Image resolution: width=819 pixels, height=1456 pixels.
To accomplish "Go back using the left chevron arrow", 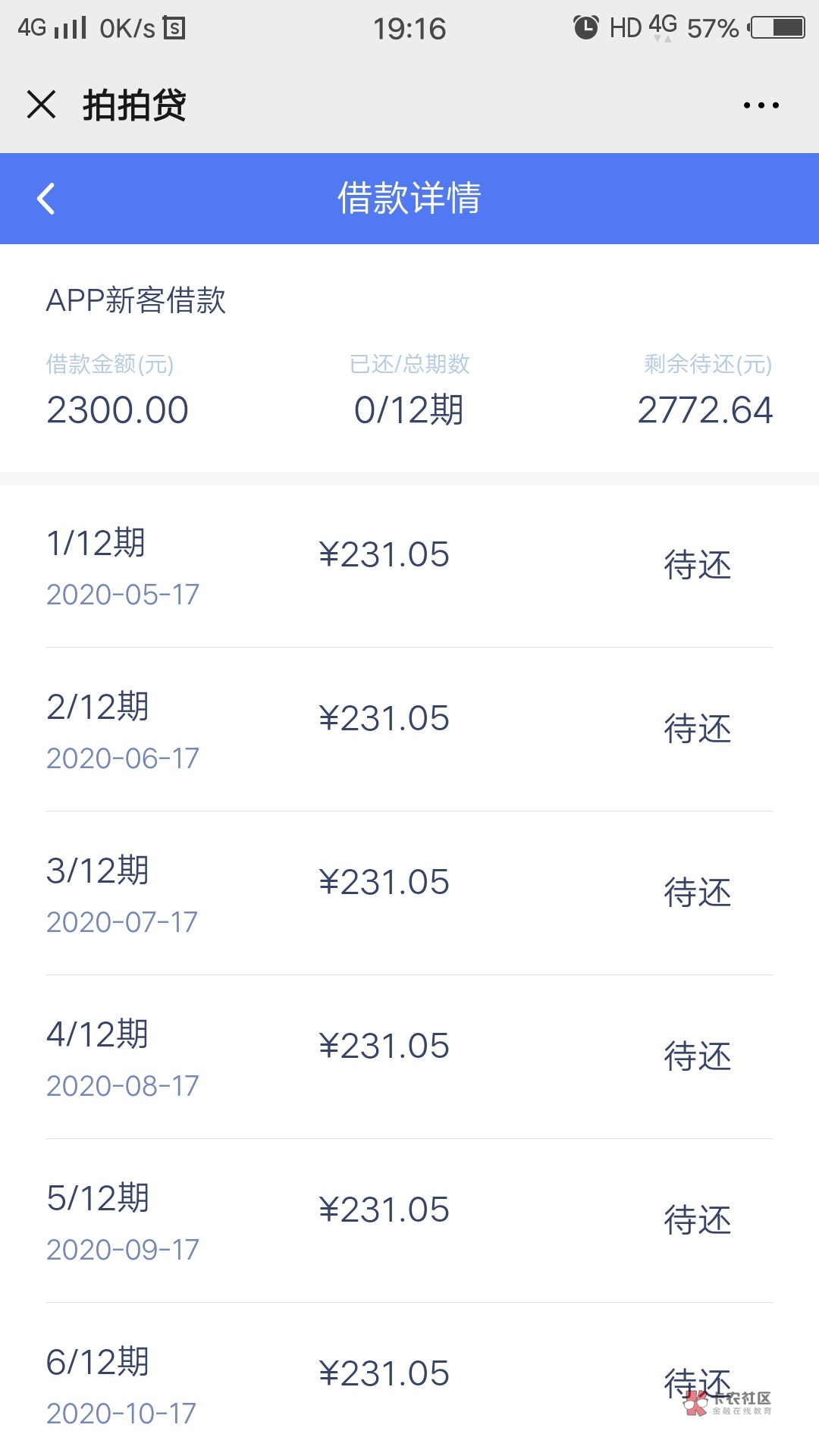I will click(46, 199).
